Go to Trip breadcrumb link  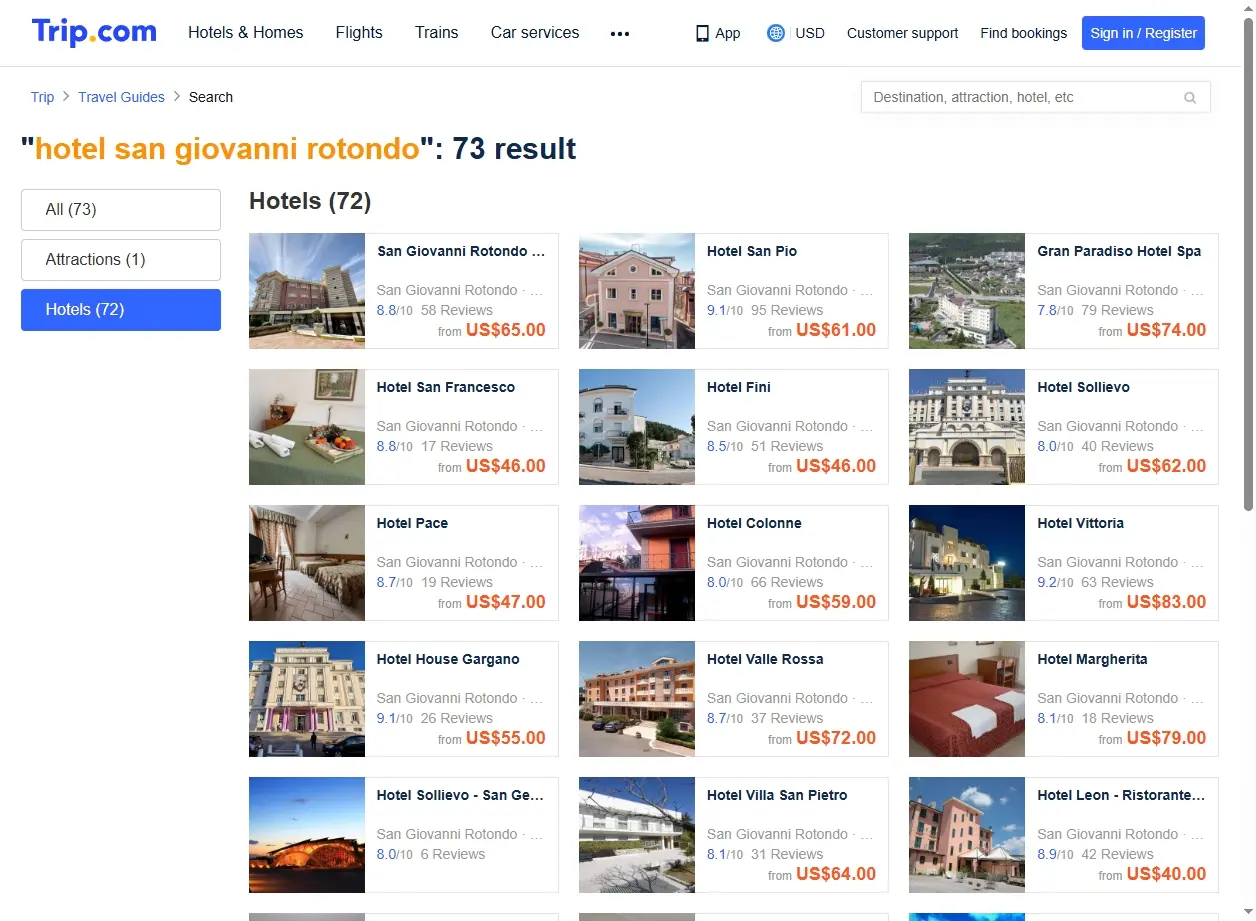point(42,97)
